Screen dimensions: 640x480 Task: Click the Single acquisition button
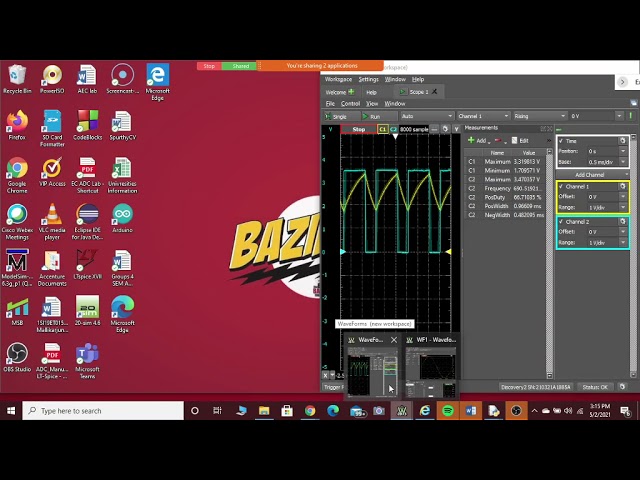(x=342, y=116)
